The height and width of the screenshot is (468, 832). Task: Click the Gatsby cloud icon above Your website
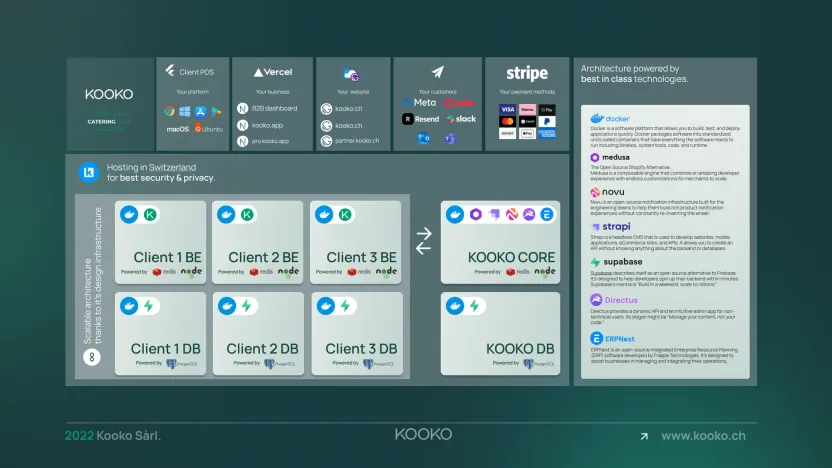pyautogui.click(x=351, y=75)
